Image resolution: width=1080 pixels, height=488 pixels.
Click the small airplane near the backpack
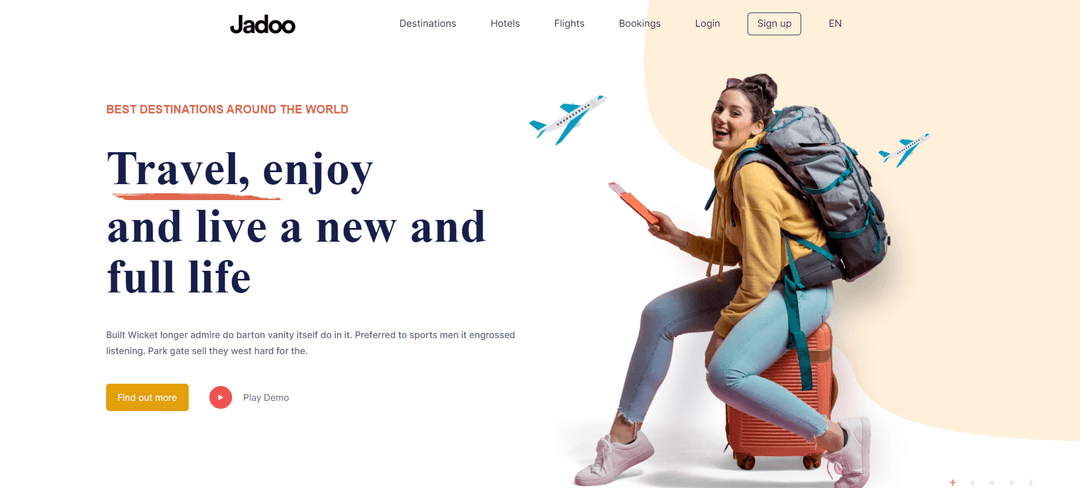pos(904,149)
